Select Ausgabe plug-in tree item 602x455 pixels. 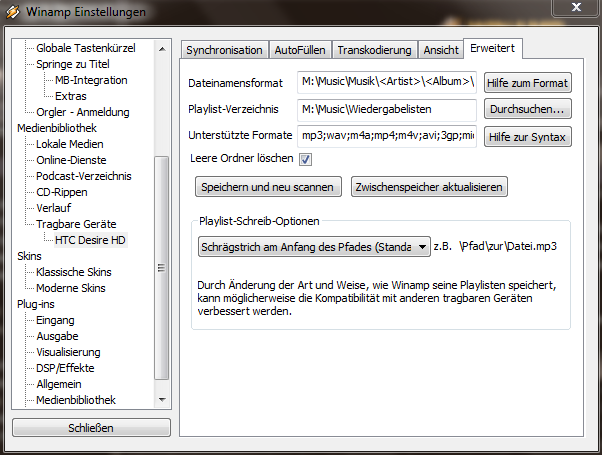[x=57, y=336]
